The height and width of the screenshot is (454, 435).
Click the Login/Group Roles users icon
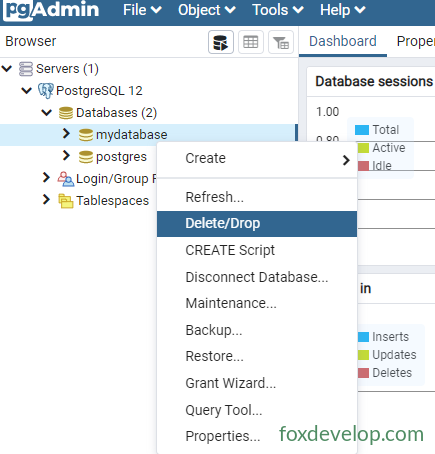point(66,179)
